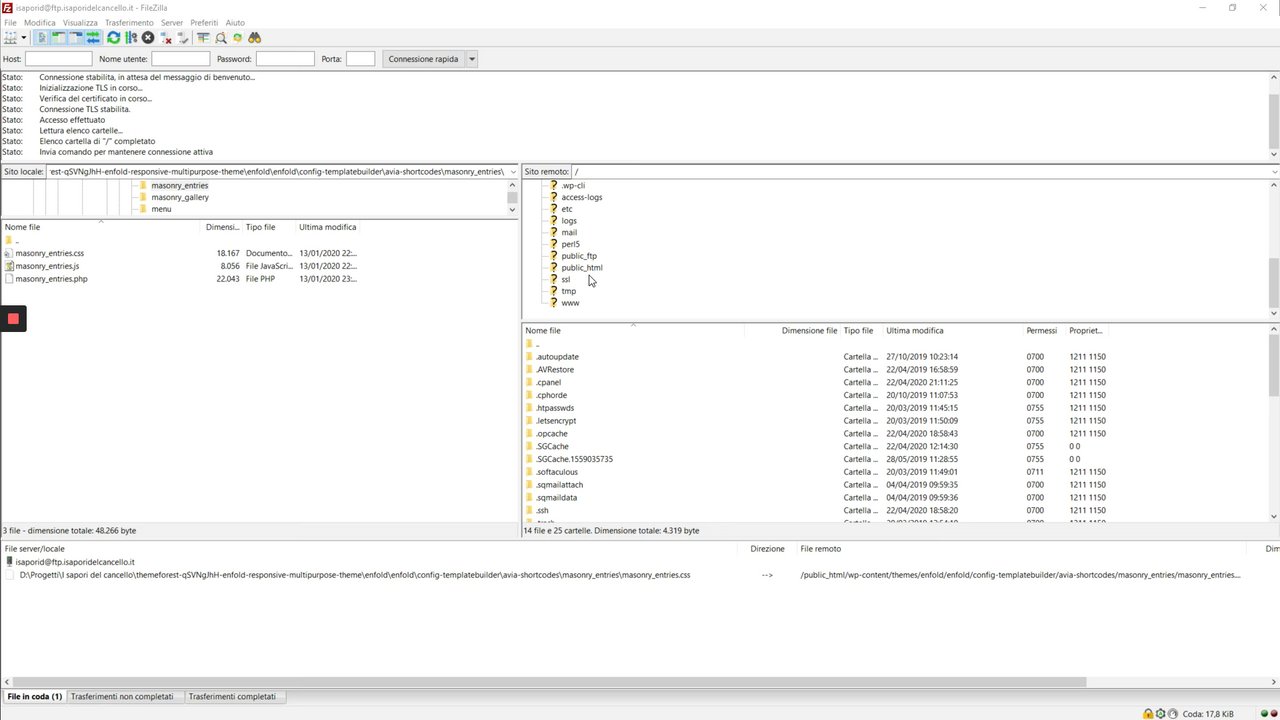The image size is (1280, 720).
Task: Select masonry_gallery folder in local tree
Action: point(180,197)
